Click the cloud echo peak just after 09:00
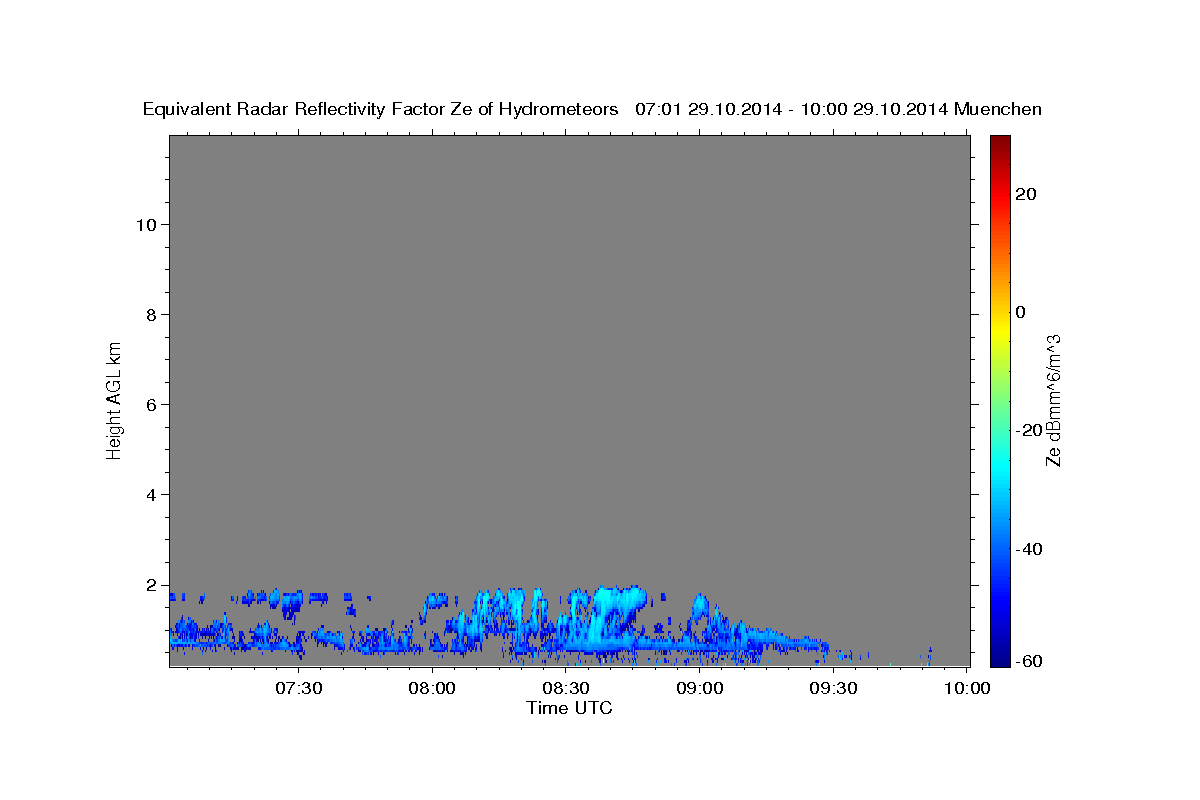 [699, 606]
